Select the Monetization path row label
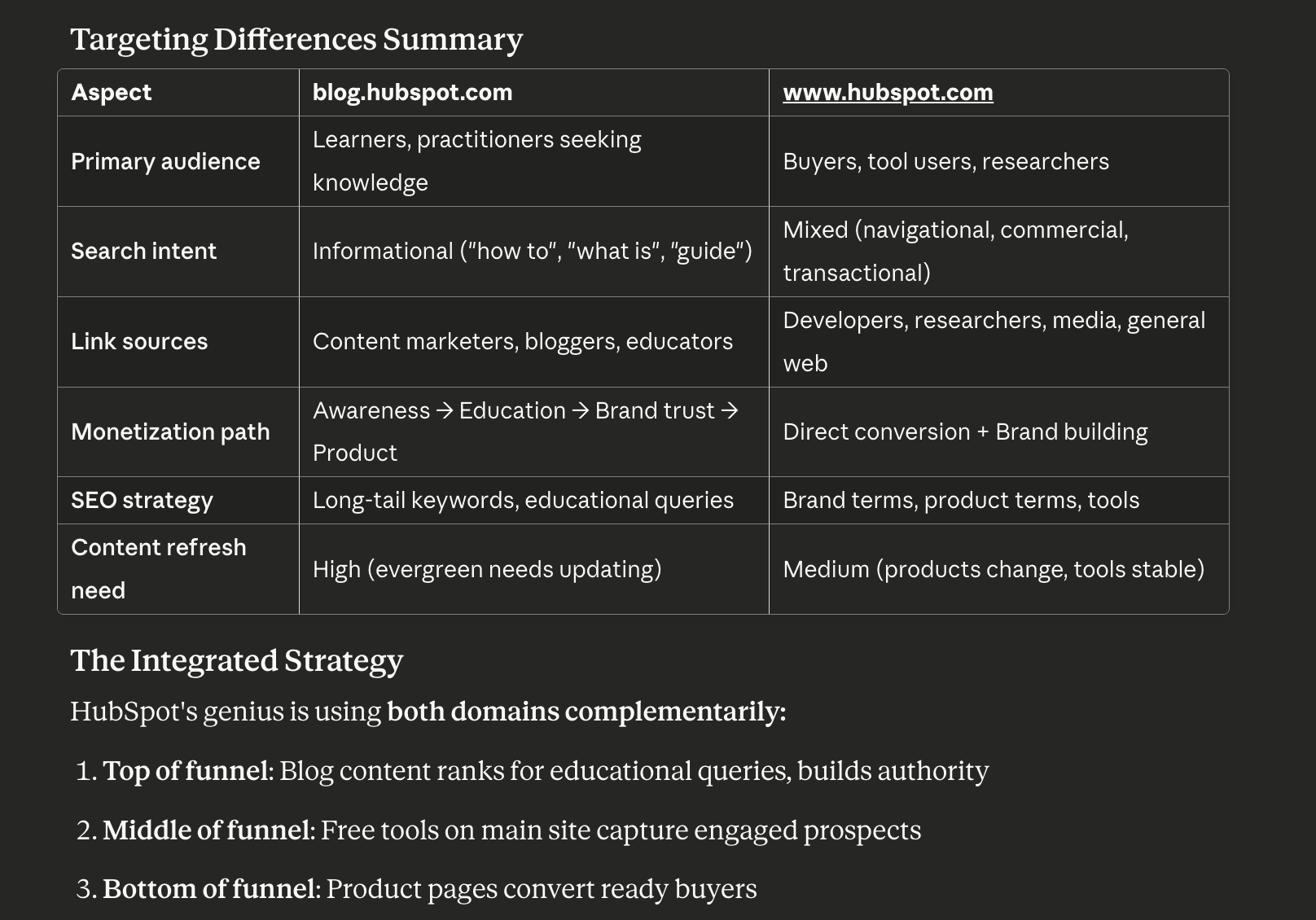Viewport: 1316px width, 920px height. (170, 432)
